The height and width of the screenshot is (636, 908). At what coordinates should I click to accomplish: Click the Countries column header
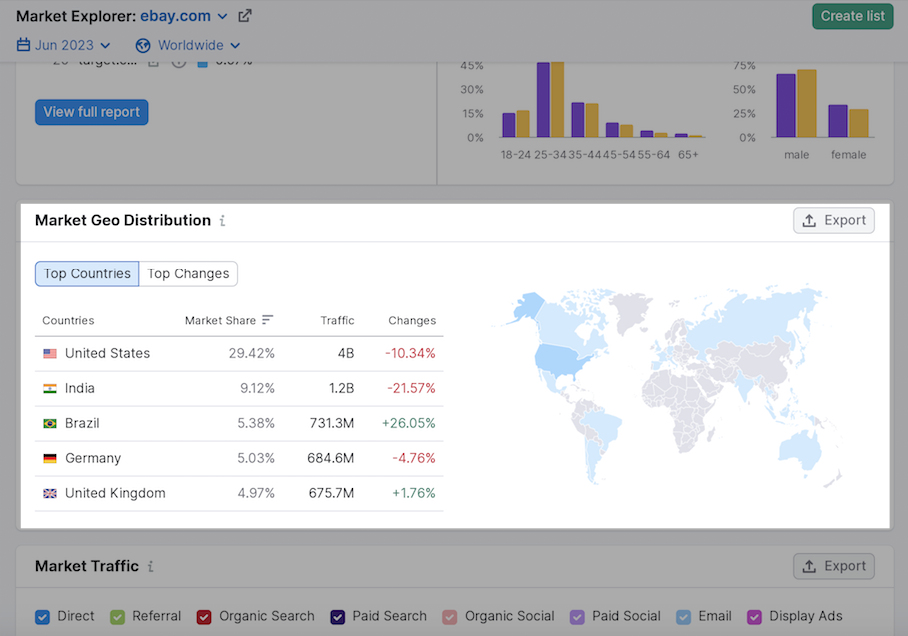pyautogui.click(x=68, y=320)
